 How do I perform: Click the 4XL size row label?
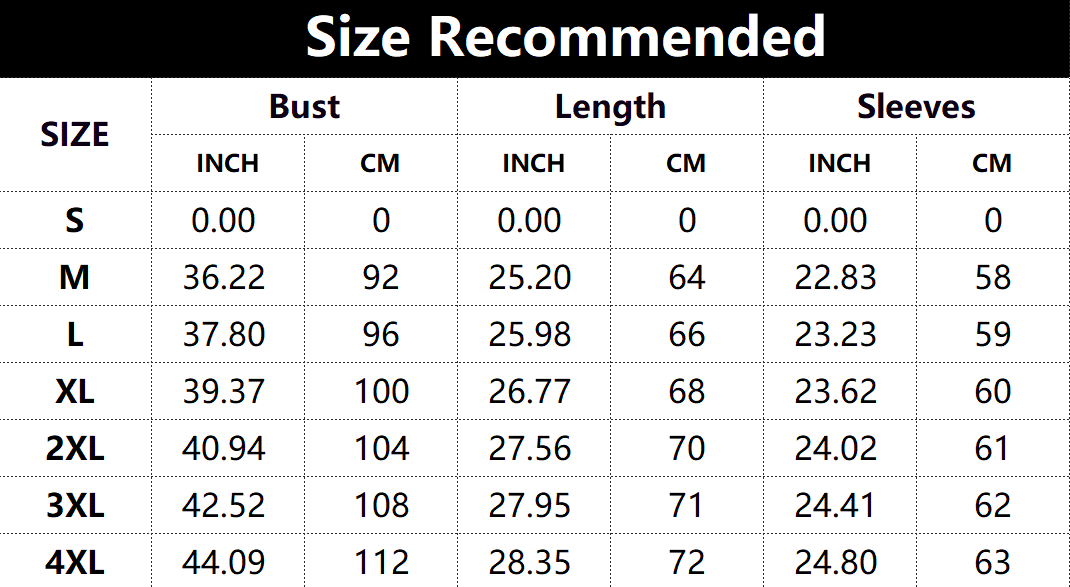75,563
